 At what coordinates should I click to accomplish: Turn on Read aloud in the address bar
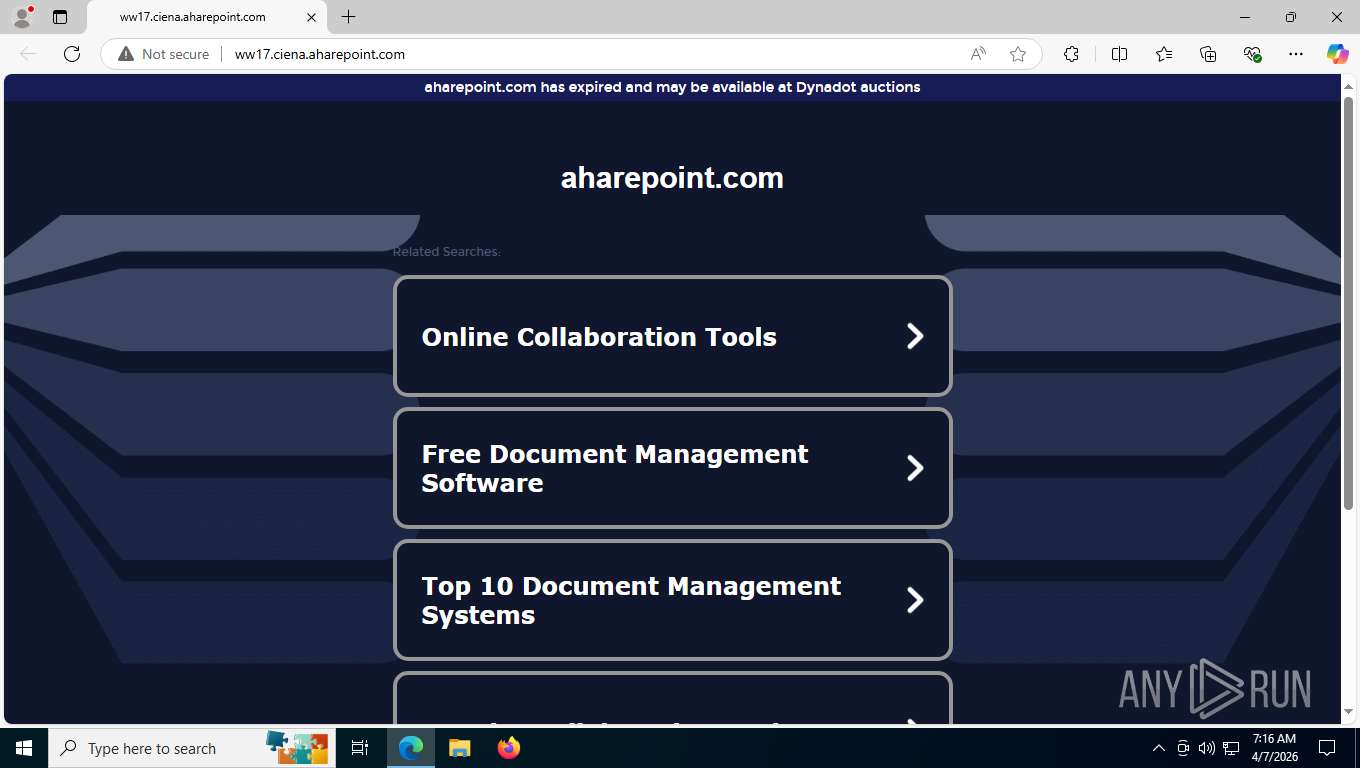(x=978, y=54)
